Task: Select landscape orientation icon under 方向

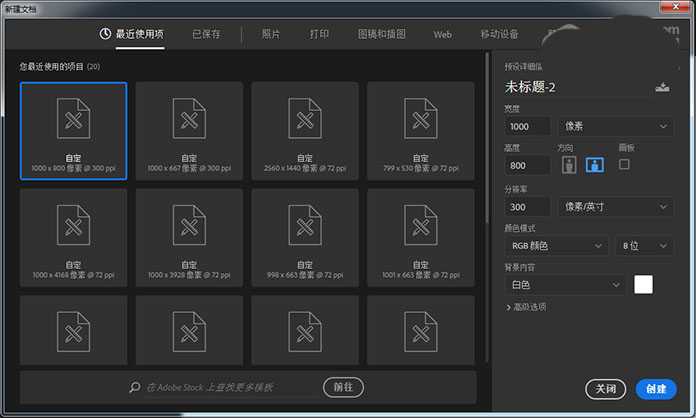Action: 594,165
